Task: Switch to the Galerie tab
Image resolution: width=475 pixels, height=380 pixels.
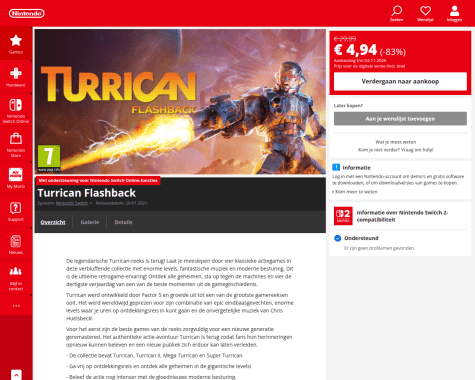Action: [x=90, y=222]
